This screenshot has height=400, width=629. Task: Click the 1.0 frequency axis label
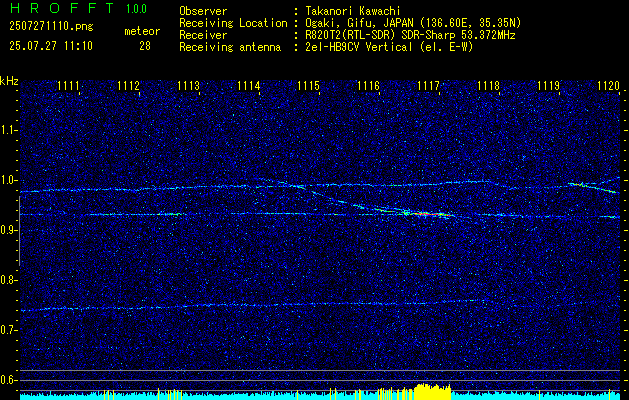[8, 180]
